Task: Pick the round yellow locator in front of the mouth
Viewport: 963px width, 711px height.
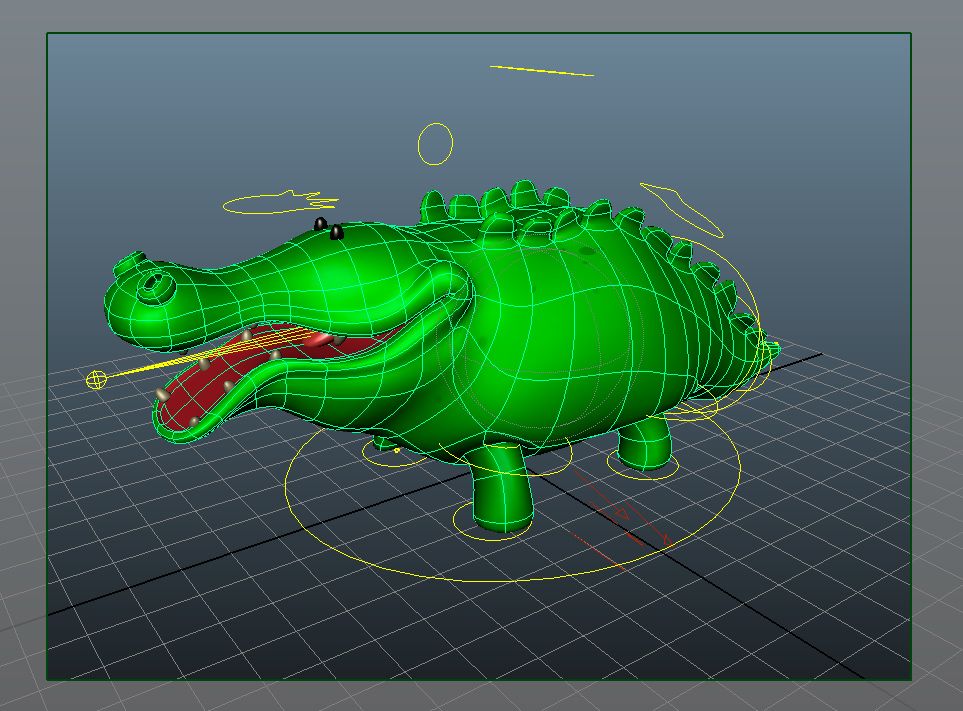Action: tap(97, 379)
